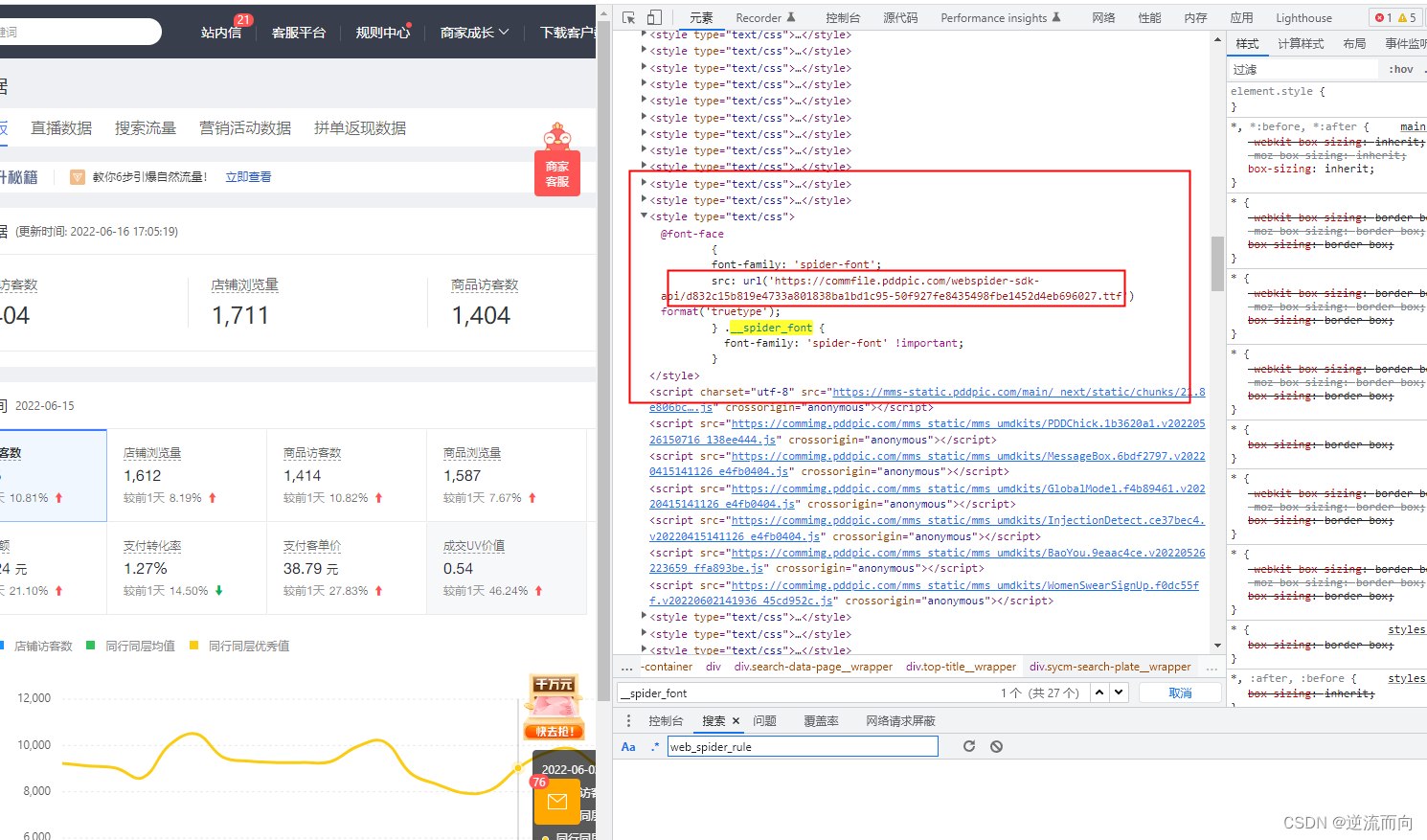Open the orange envelope message icon
The width and height of the screenshot is (1427, 840).
pos(556,802)
